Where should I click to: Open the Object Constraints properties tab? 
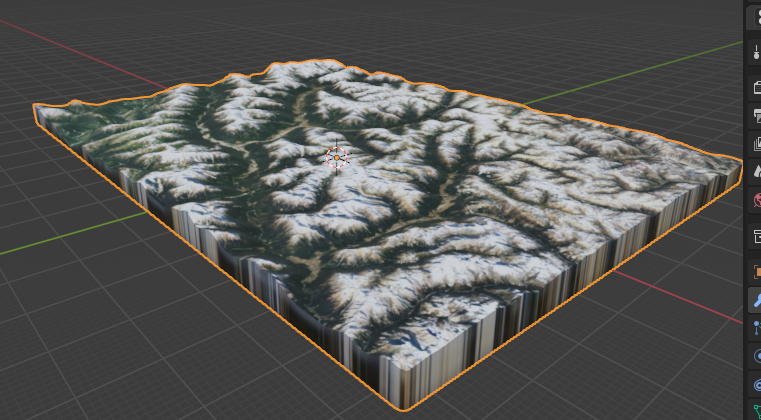[755, 384]
